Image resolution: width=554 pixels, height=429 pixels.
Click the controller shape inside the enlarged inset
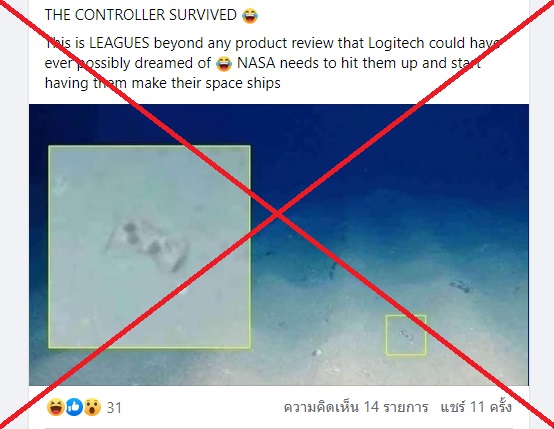coord(147,245)
